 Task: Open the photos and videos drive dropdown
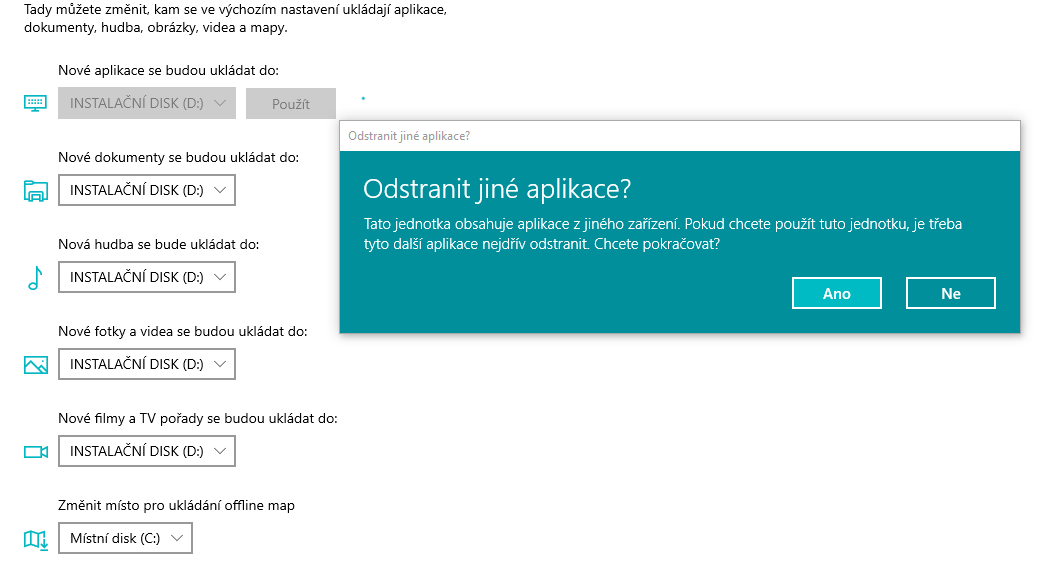(147, 364)
